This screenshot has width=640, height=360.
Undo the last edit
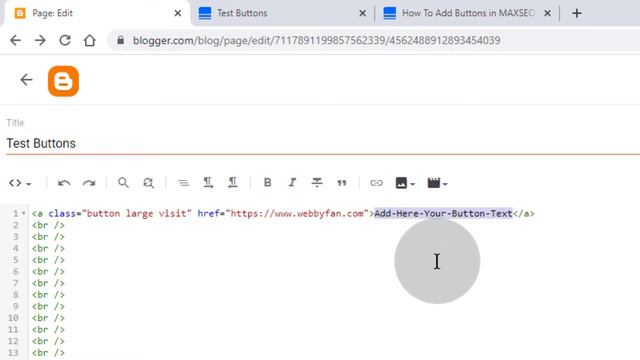tap(64, 183)
